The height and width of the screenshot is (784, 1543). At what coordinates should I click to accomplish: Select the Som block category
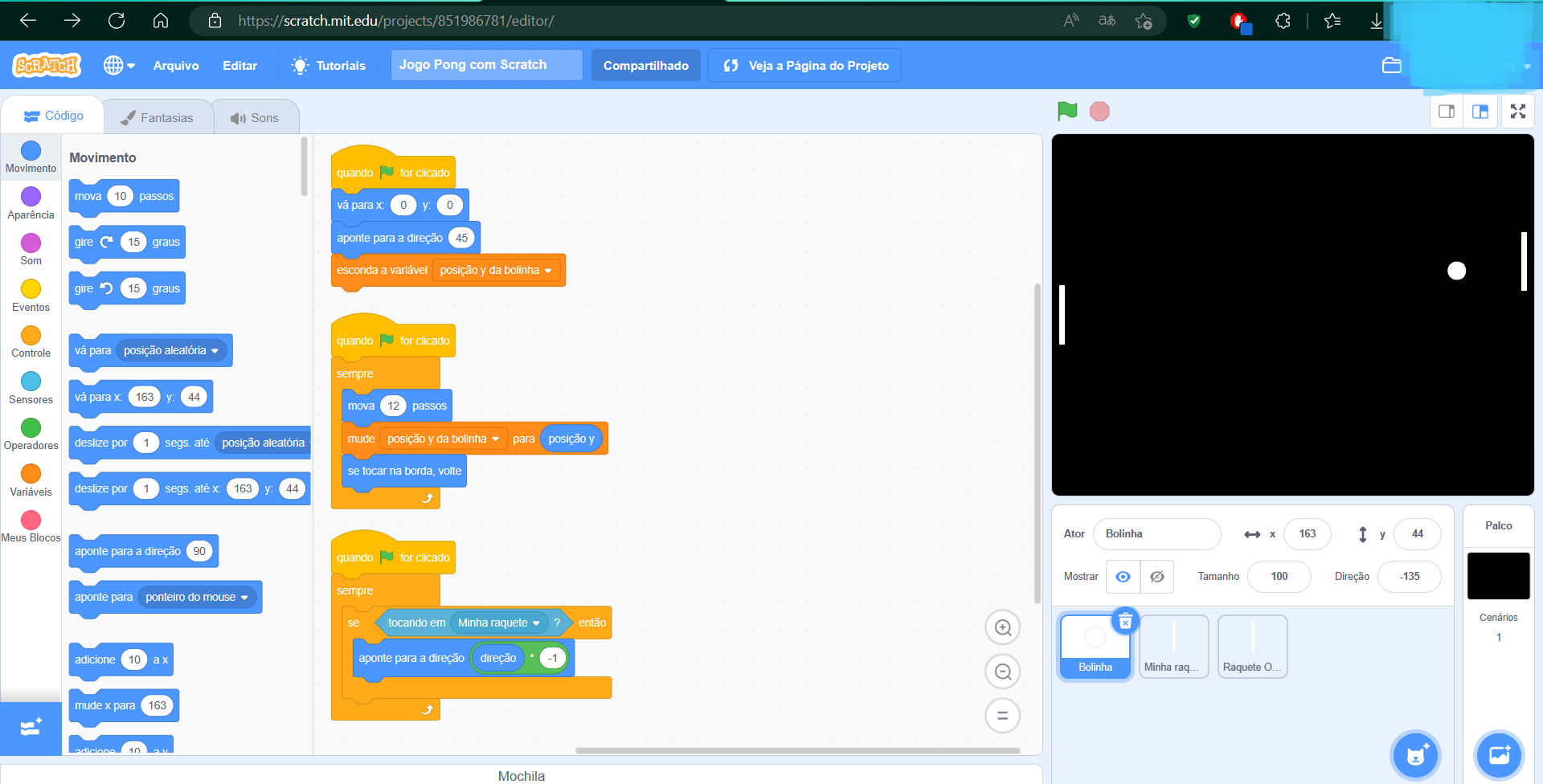[x=31, y=250]
